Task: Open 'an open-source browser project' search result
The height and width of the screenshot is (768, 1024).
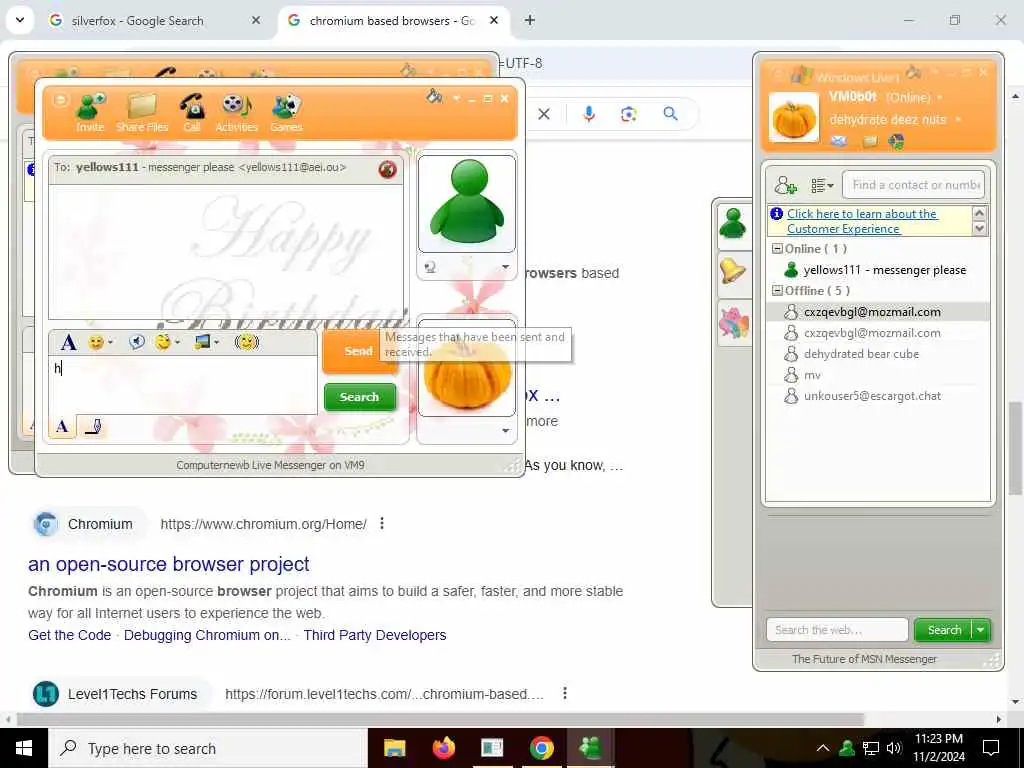Action: (x=168, y=564)
